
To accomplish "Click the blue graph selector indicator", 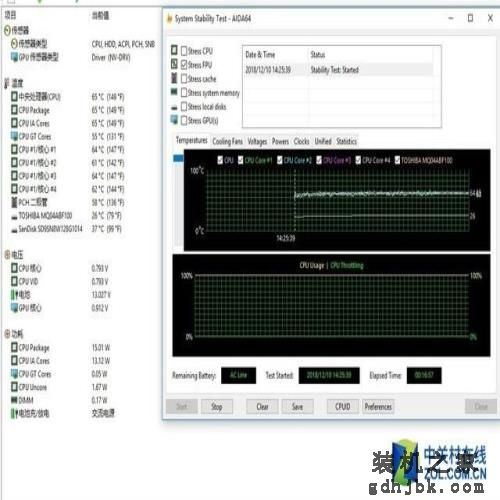I will click(x=179, y=159).
